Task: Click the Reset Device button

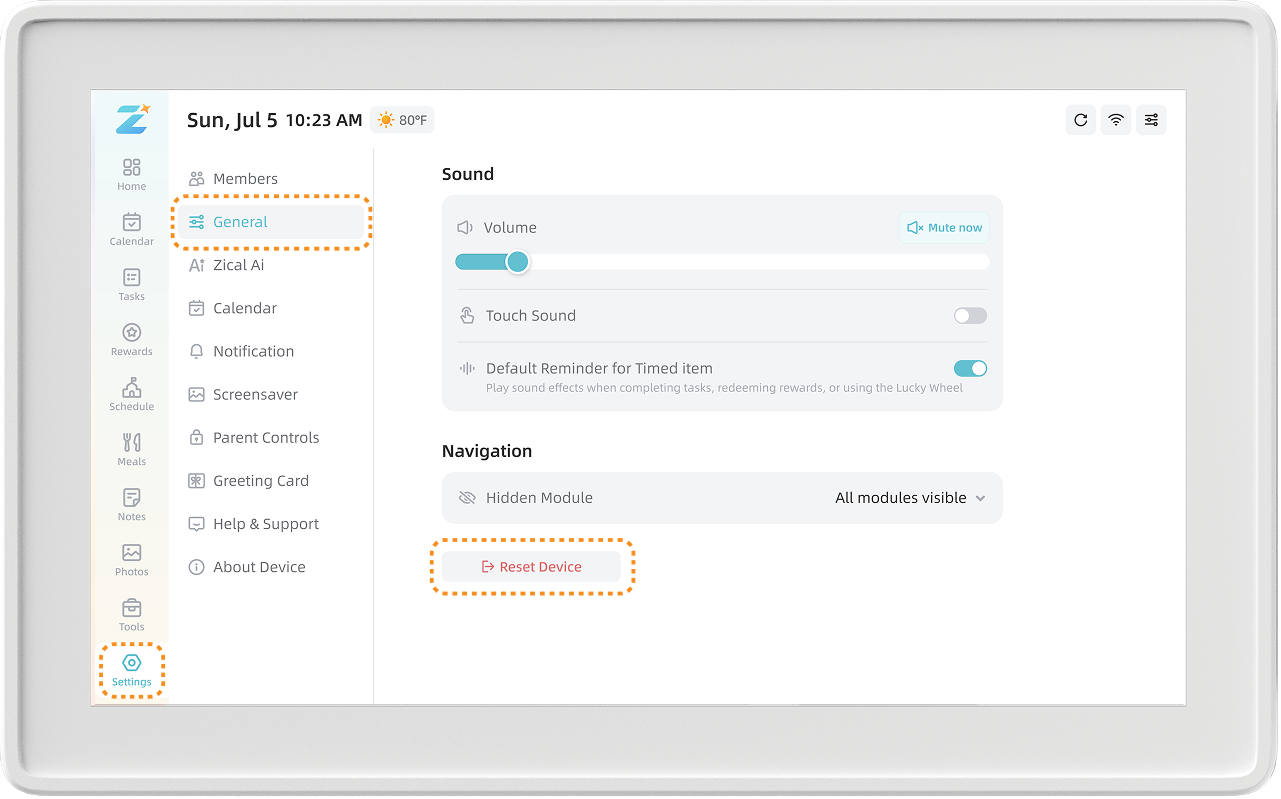Action: point(531,567)
